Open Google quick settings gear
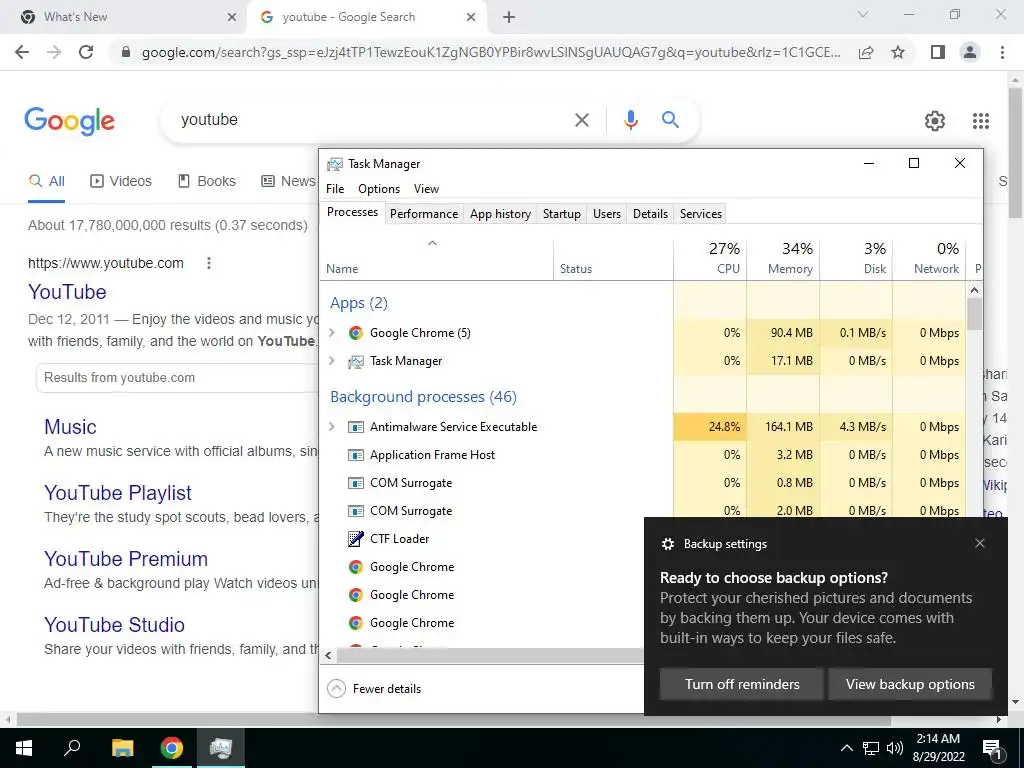This screenshot has width=1024, height=768. coord(935,121)
